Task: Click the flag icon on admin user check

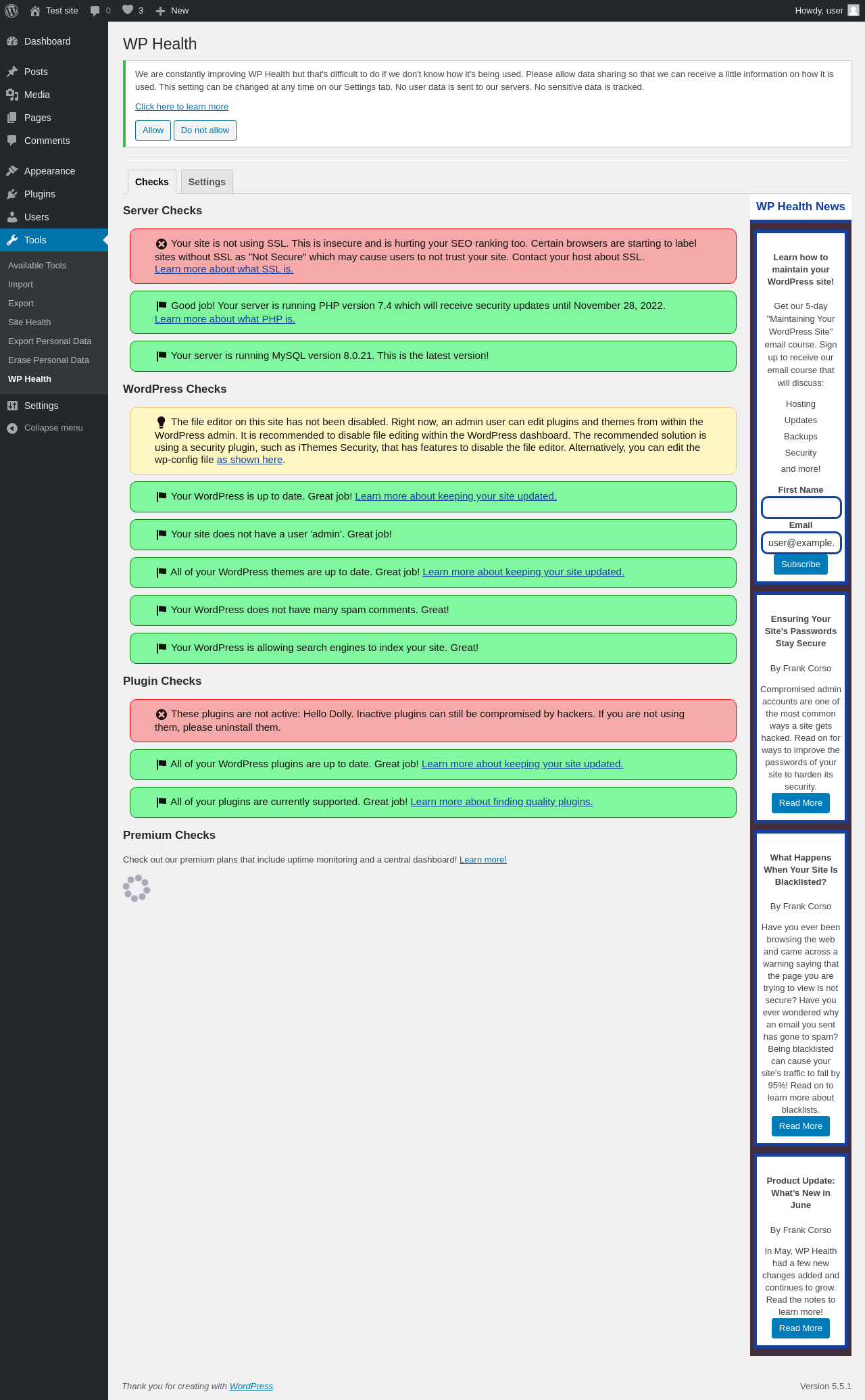Action: [161, 535]
